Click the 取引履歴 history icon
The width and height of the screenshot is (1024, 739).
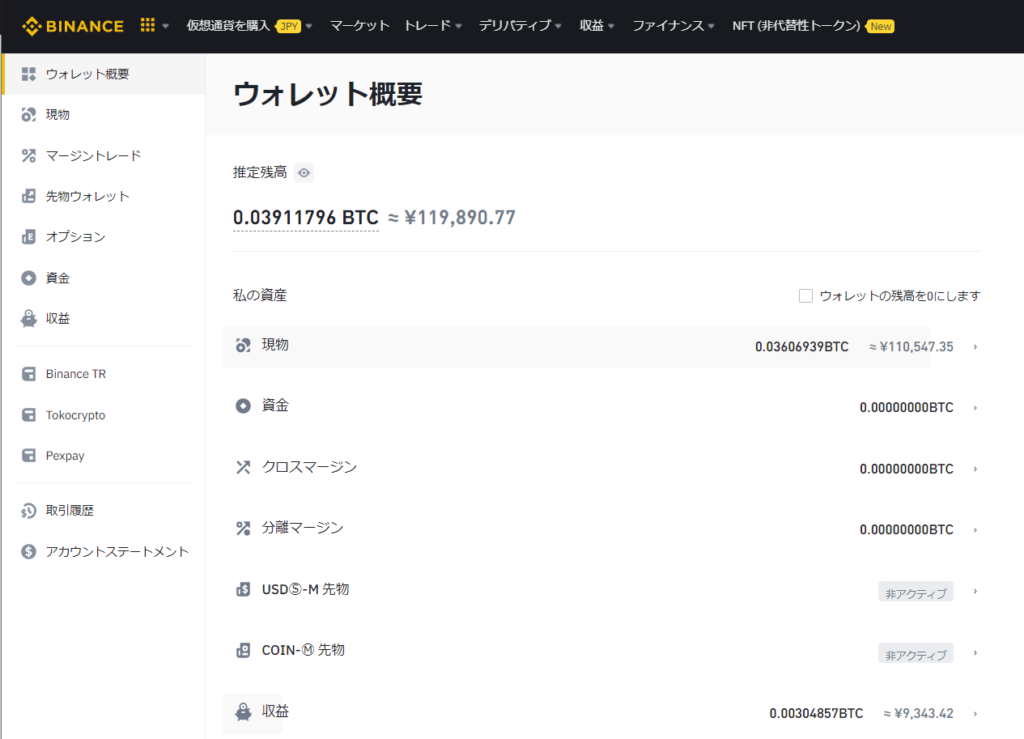(29, 511)
